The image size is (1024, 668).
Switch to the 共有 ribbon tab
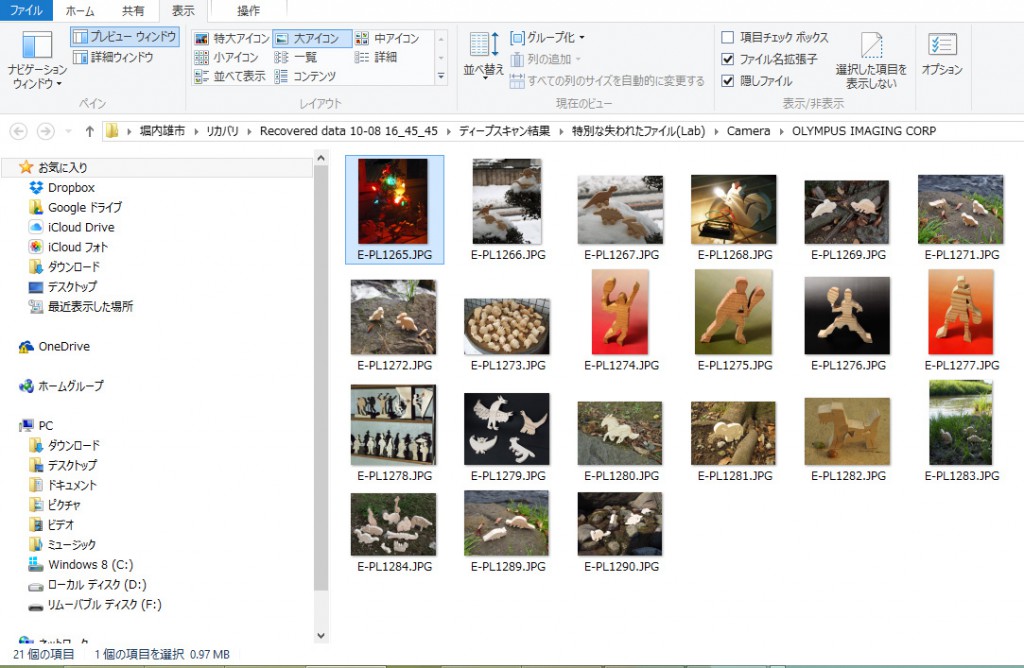[x=132, y=10]
